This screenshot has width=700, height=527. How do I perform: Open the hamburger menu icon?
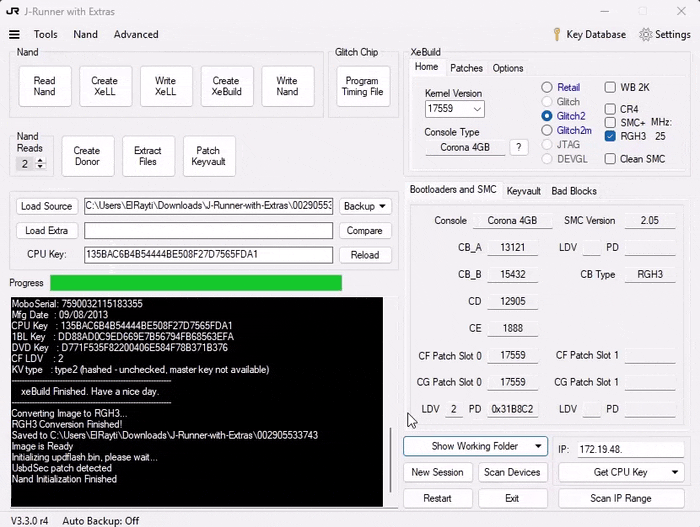pyautogui.click(x=14, y=34)
